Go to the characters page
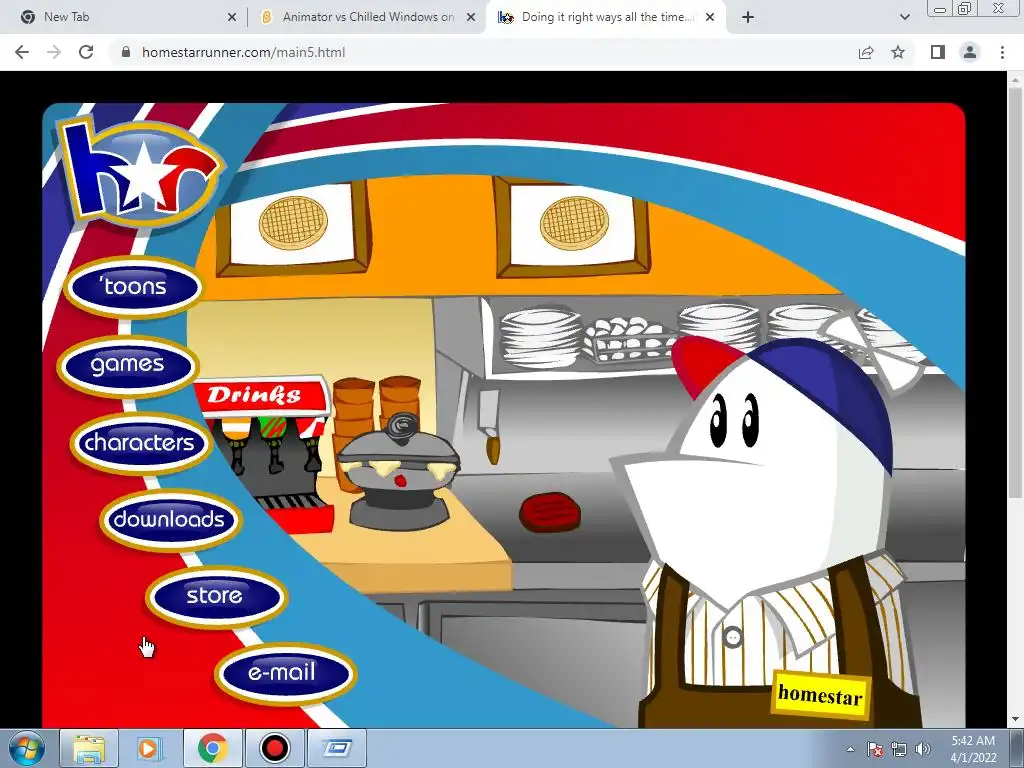 pos(140,443)
